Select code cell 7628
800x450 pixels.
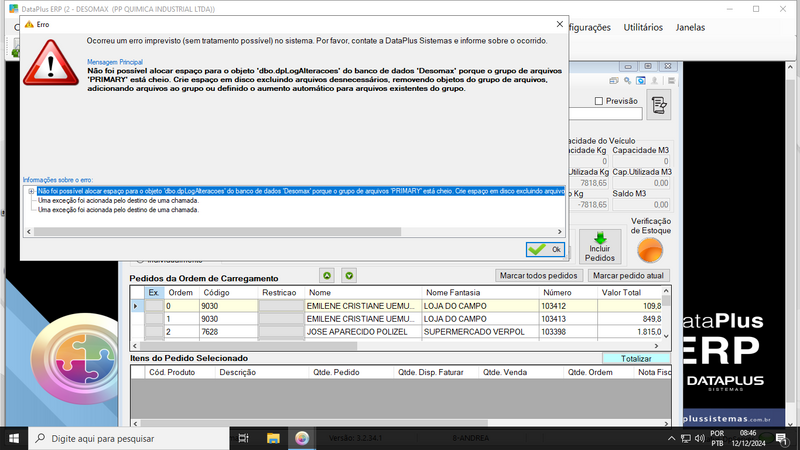click(228, 332)
